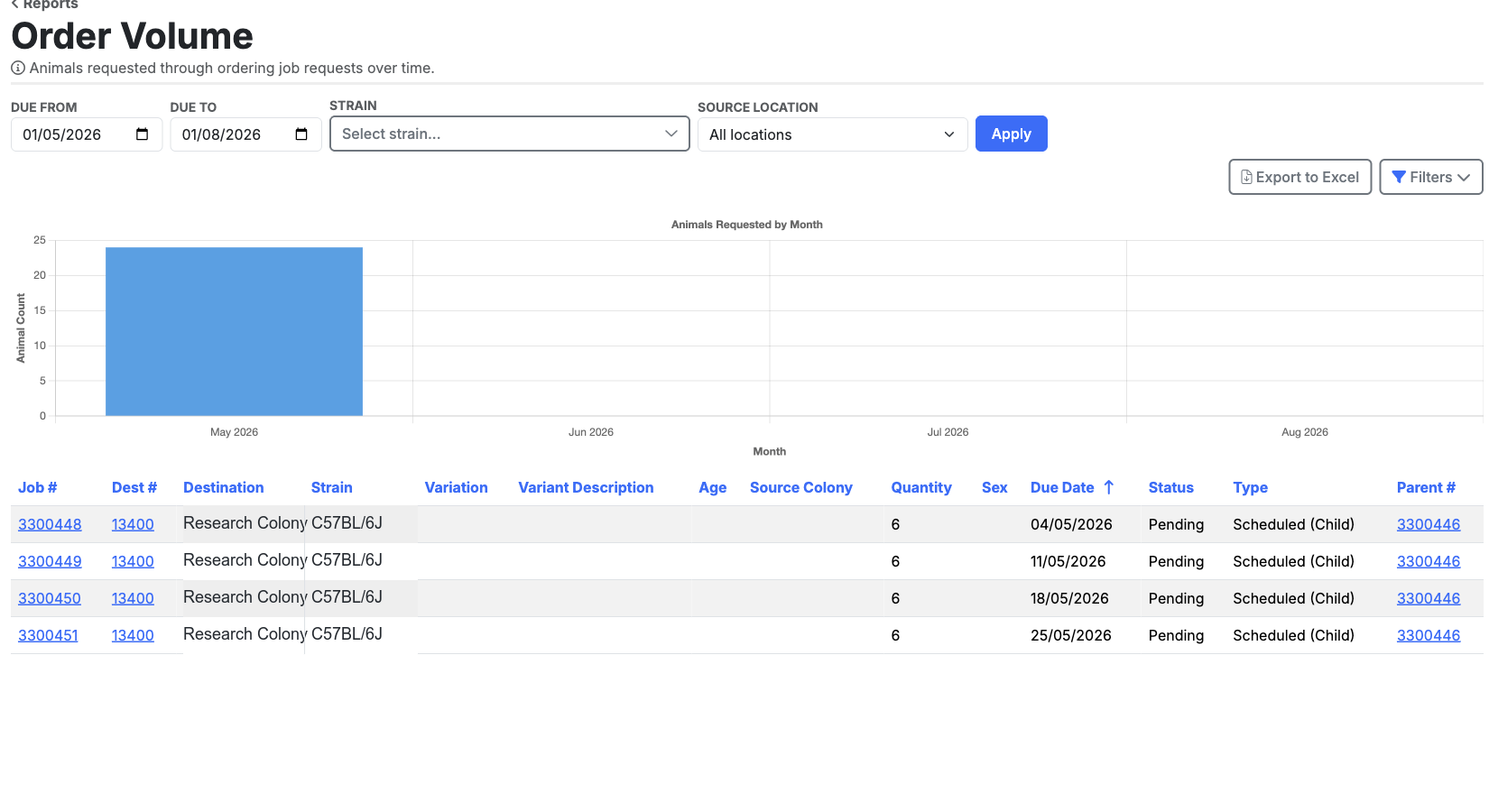1489x812 pixels.
Task: Click C57BL/6J strain in job 3300450 row
Action: (x=347, y=597)
